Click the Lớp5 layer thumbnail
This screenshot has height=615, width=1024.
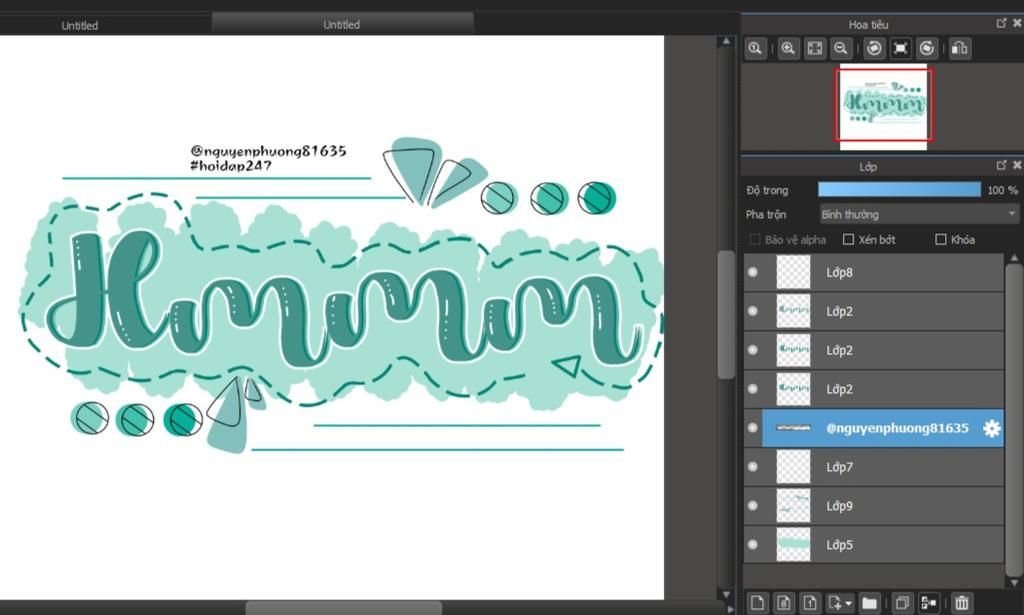point(793,544)
